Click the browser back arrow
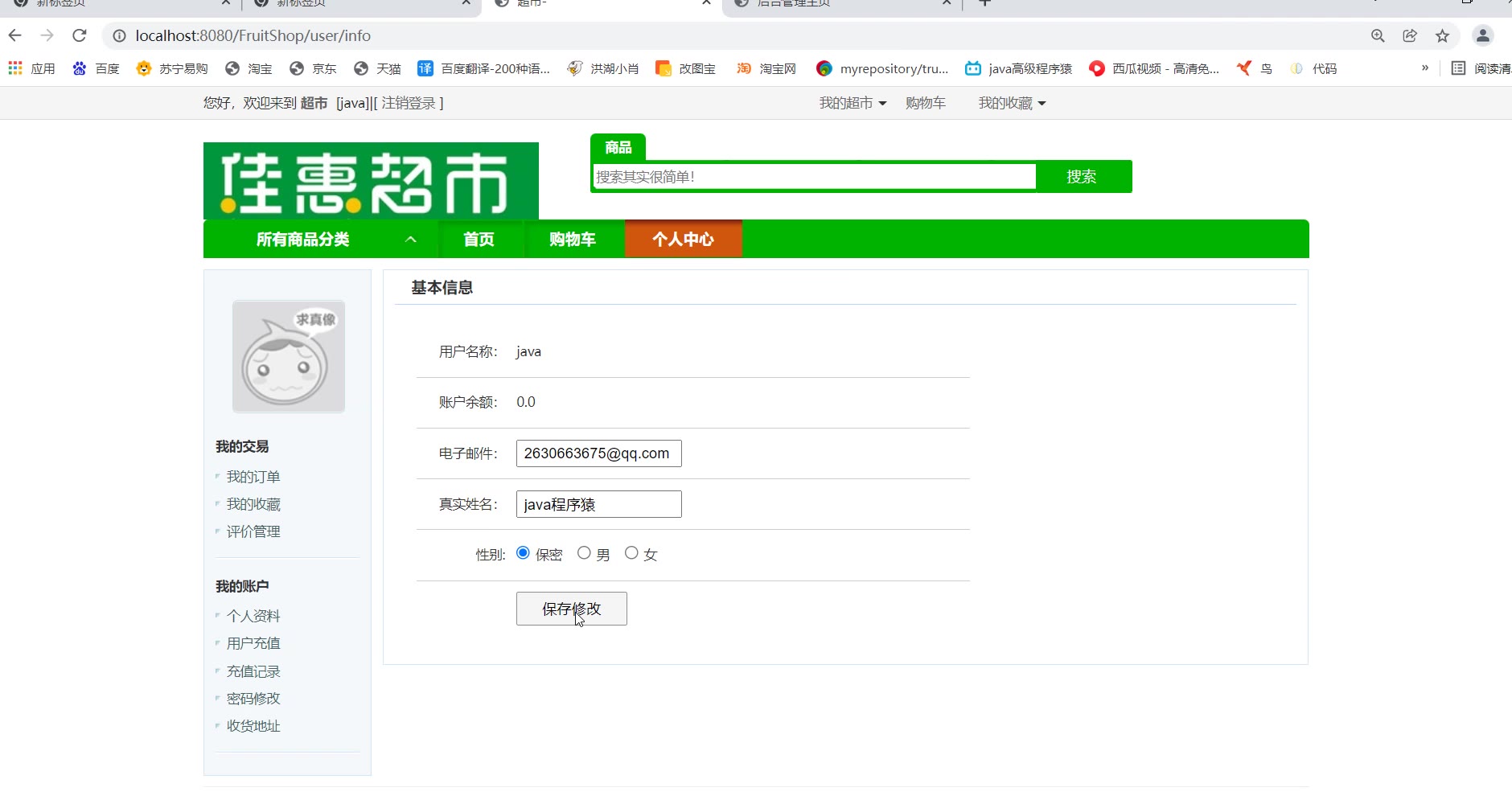The height and width of the screenshot is (804, 1512). pyautogui.click(x=14, y=35)
